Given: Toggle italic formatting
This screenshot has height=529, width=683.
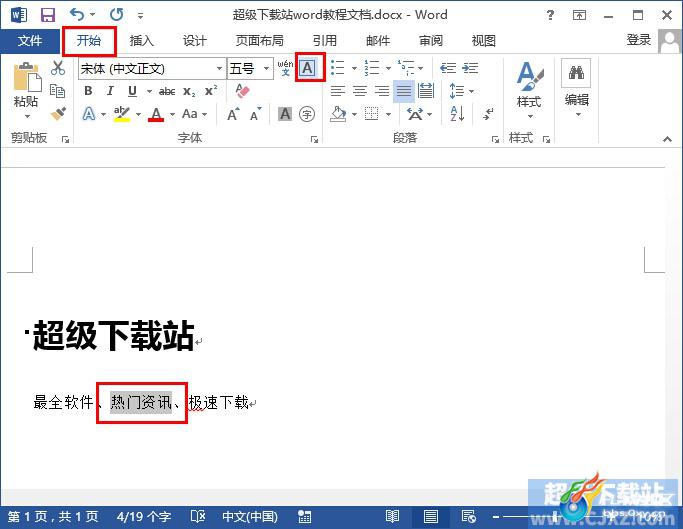Looking at the screenshot, I should coord(110,91).
